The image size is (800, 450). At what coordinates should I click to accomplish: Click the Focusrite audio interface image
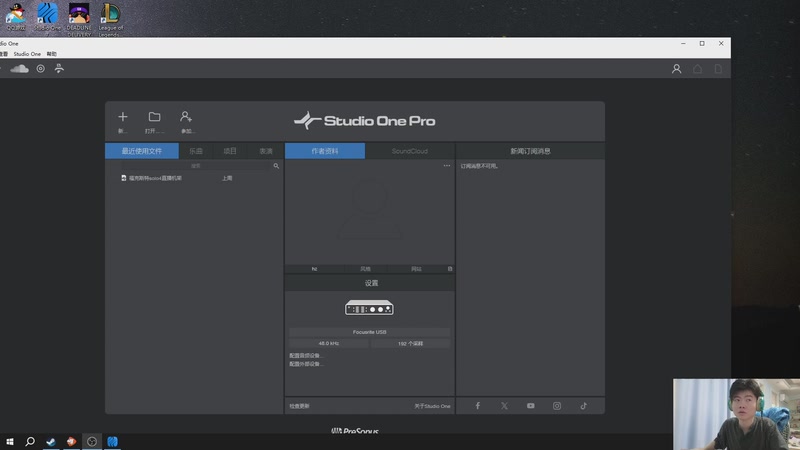click(369, 308)
